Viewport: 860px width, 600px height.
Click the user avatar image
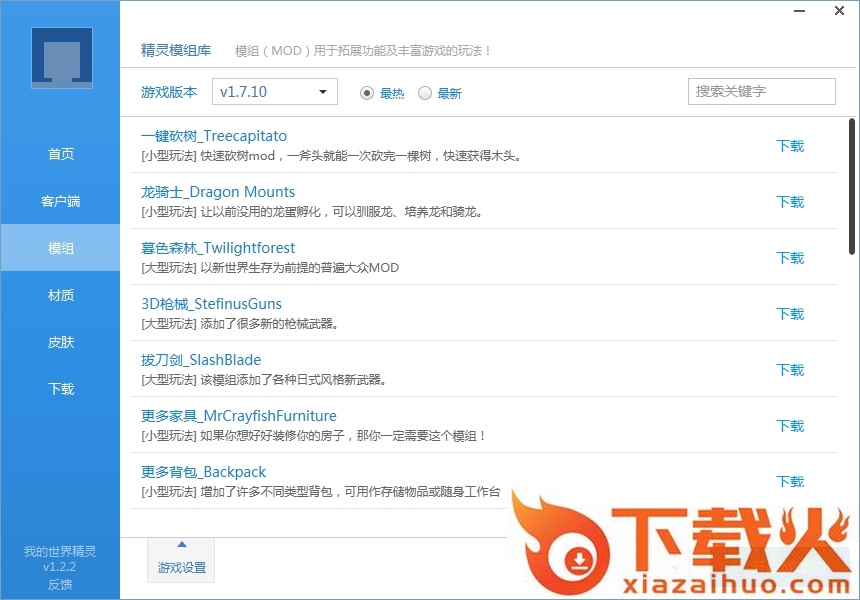(x=61, y=58)
